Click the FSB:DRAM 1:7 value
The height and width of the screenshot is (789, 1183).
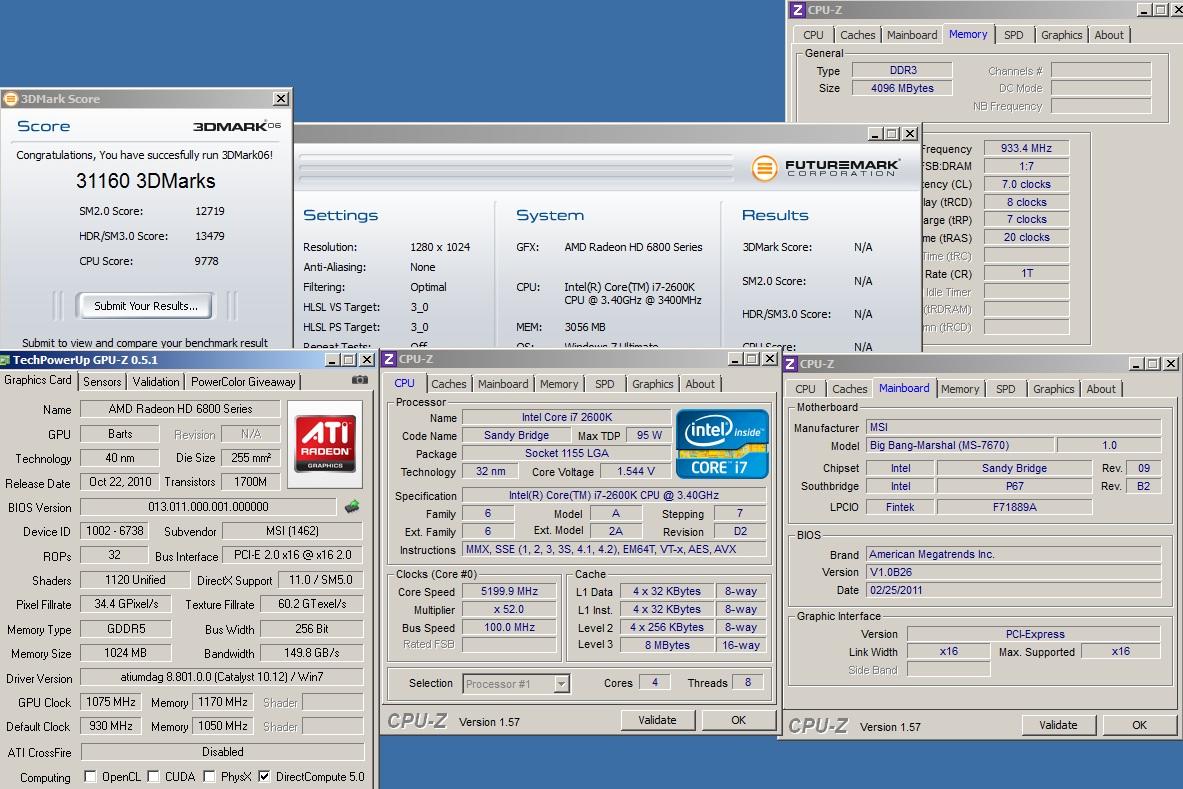(1026, 166)
